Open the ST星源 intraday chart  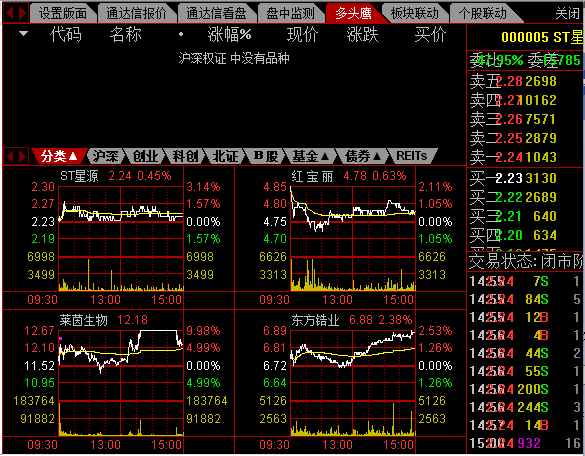121,239
